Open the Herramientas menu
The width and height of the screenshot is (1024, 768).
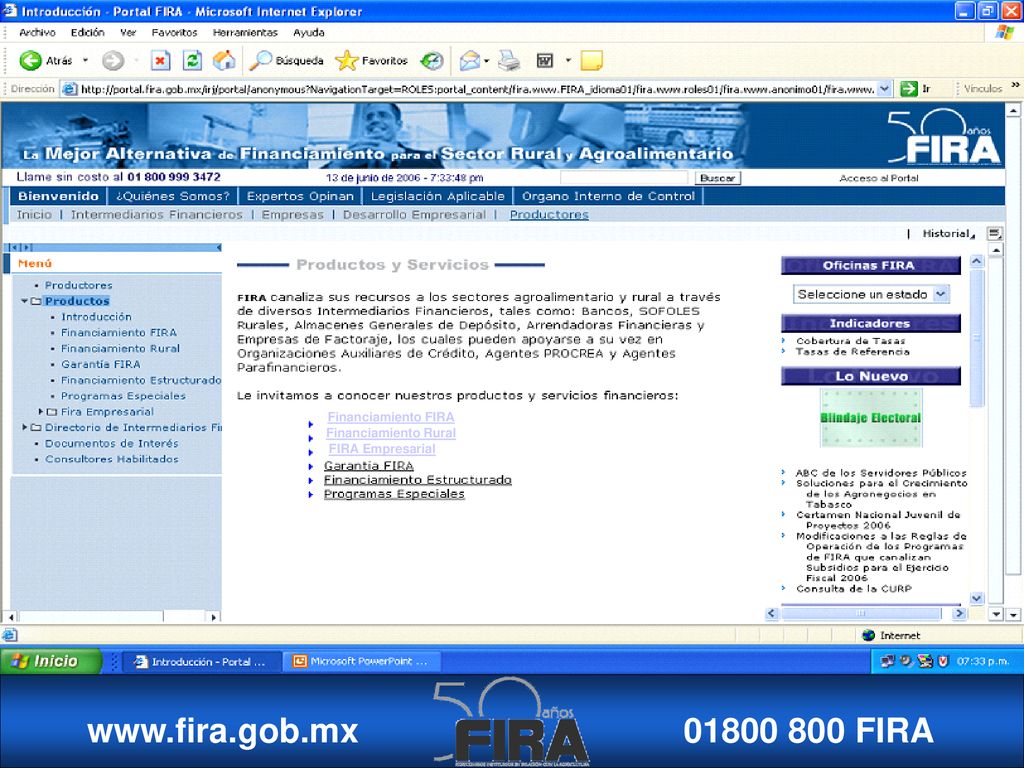[x=245, y=32]
